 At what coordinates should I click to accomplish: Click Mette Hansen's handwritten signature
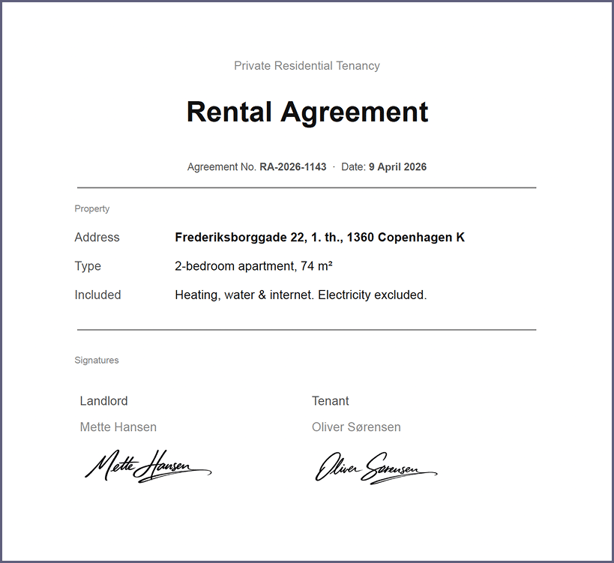[x=147, y=466]
